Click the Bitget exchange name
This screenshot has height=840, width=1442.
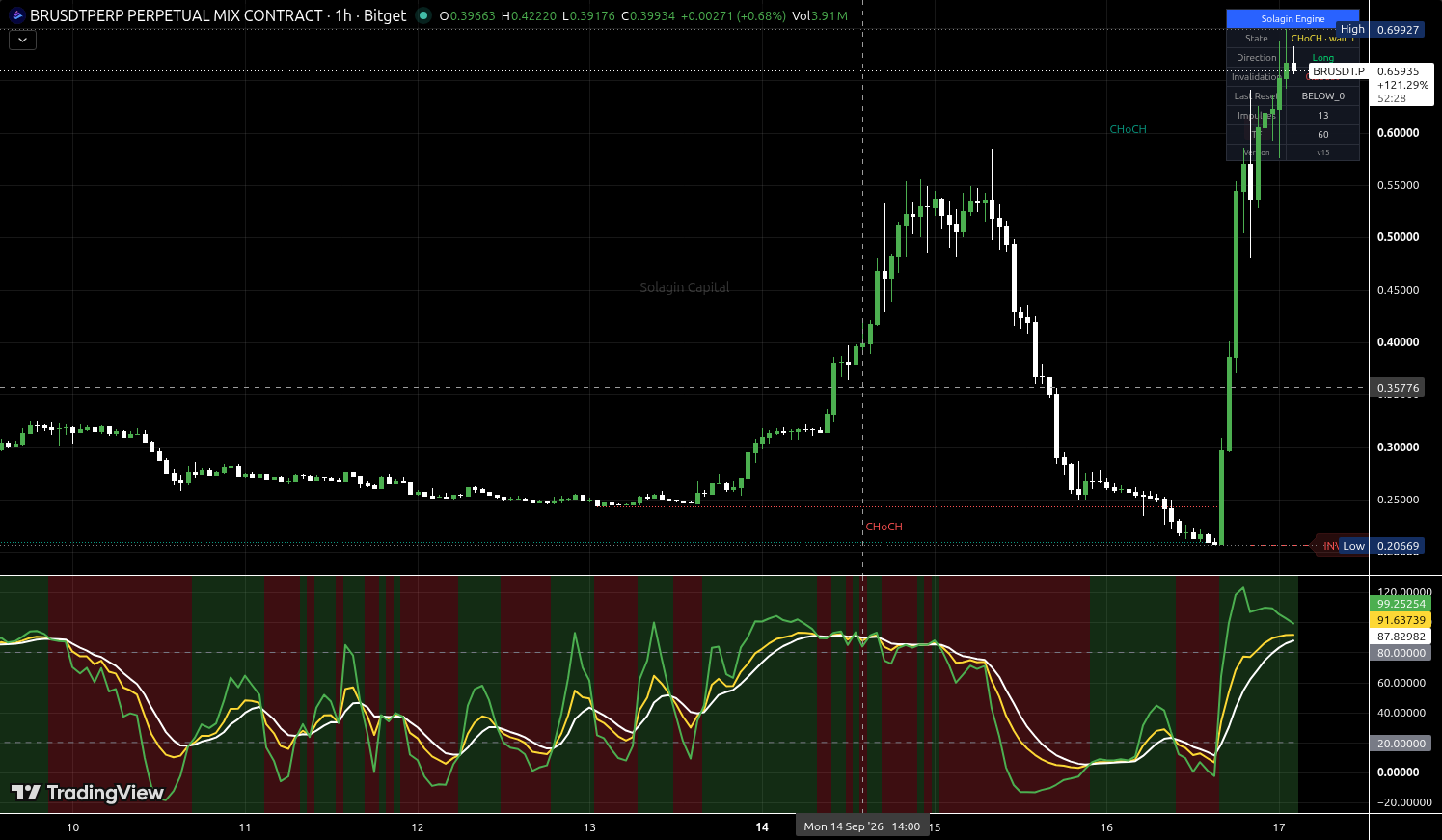(x=385, y=15)
